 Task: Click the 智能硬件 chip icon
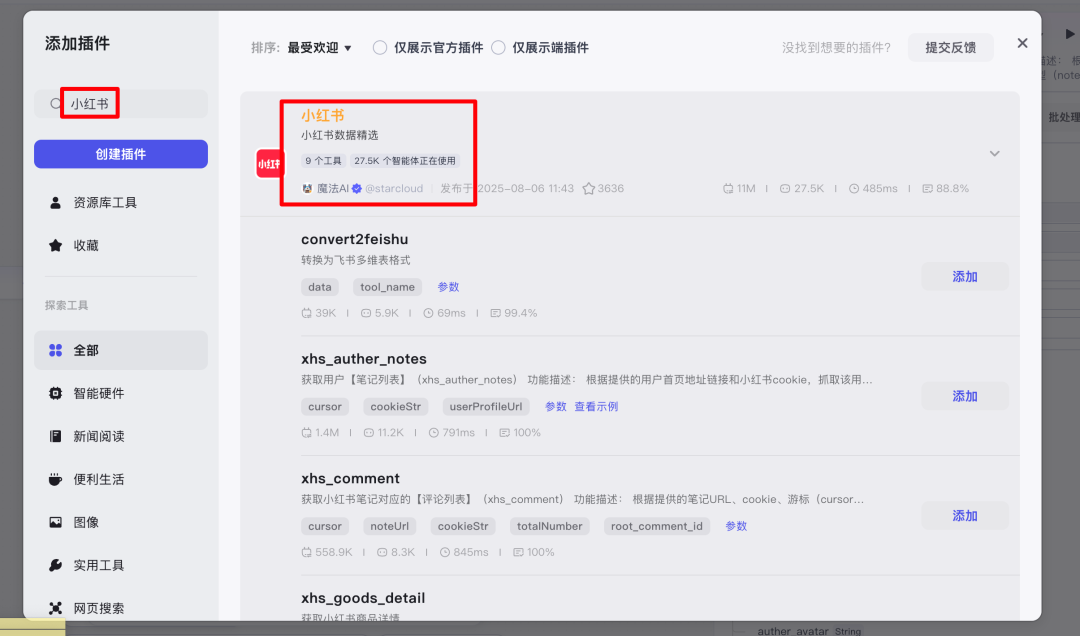pyautogui.click(x=56, y=393)
